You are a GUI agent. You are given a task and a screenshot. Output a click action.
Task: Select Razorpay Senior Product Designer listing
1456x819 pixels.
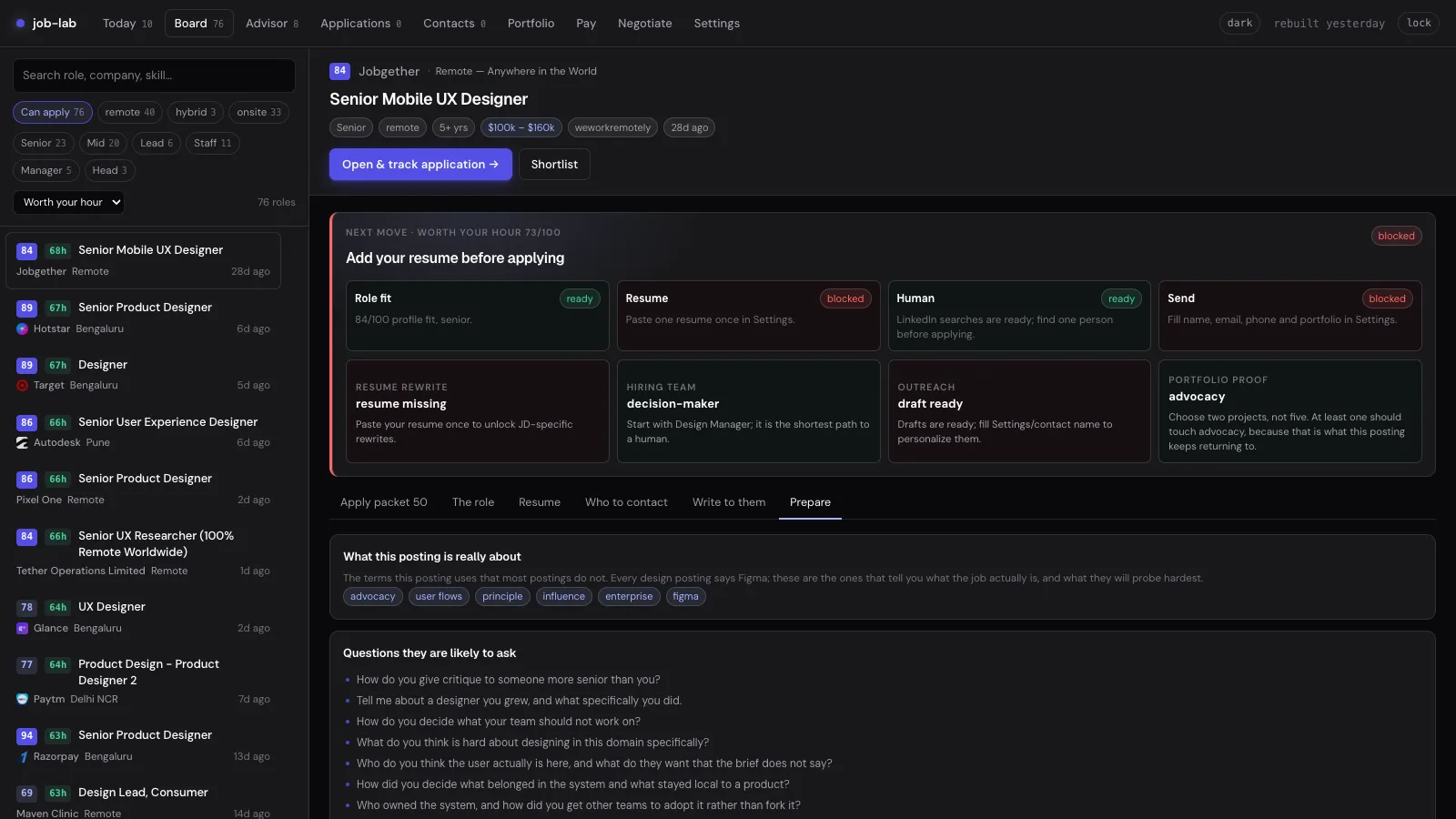(x=143, y=746)
